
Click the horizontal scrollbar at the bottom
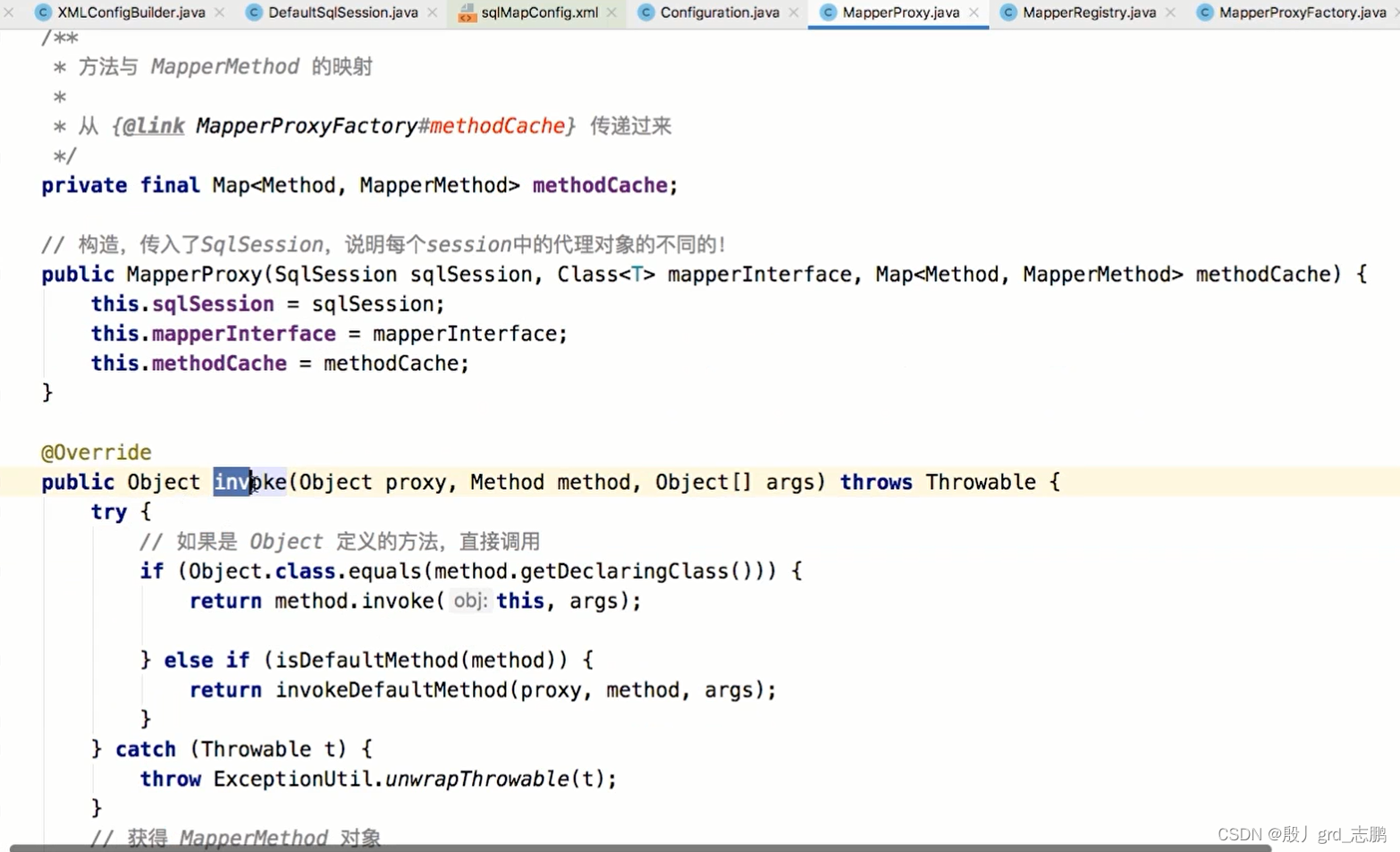click(x=640, y=848)
